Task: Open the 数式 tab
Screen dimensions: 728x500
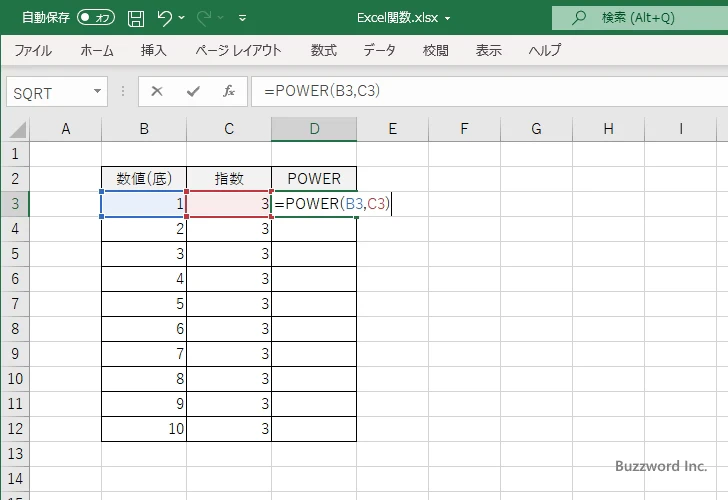Action: point(324,50)
